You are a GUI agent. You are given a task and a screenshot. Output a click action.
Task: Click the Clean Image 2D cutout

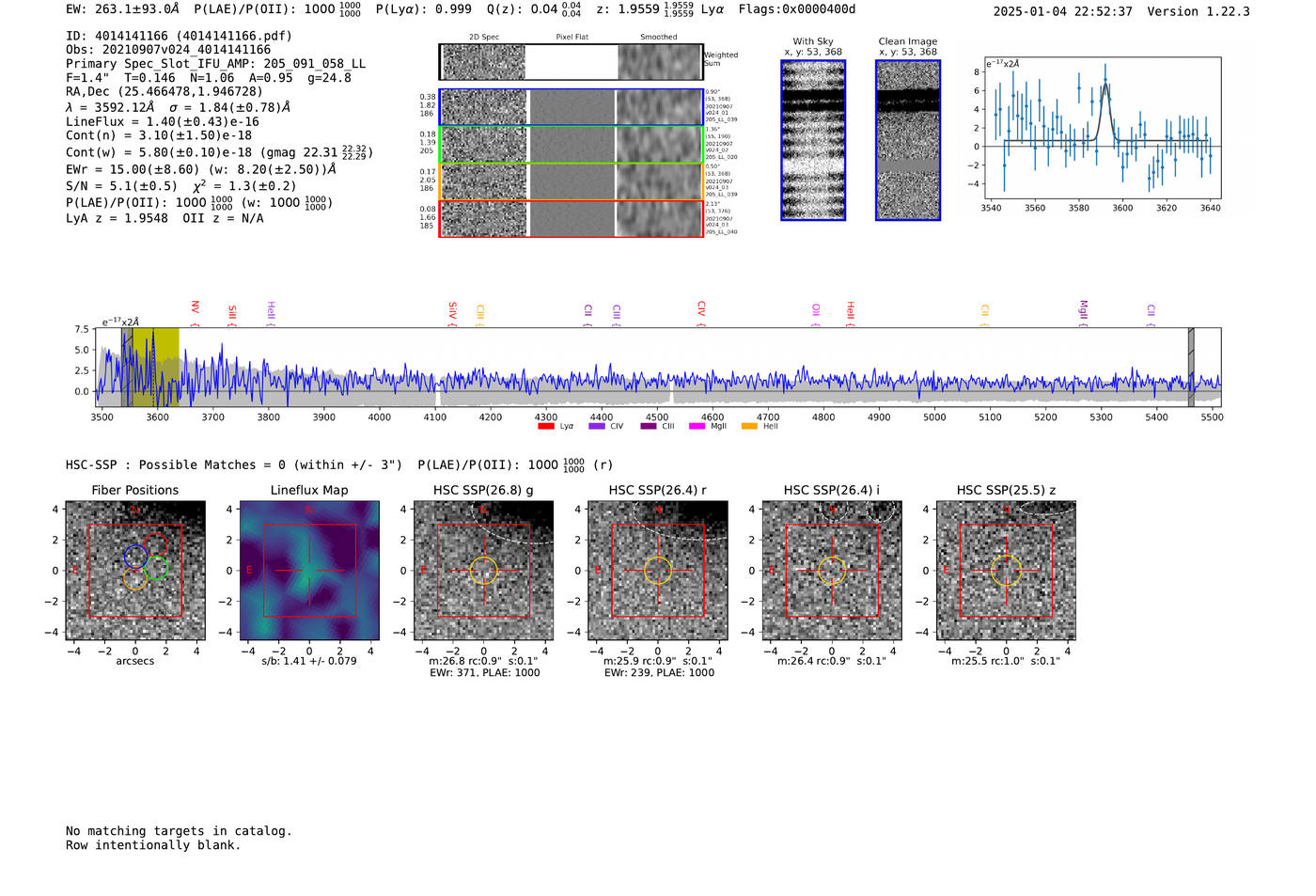(908, 140)
